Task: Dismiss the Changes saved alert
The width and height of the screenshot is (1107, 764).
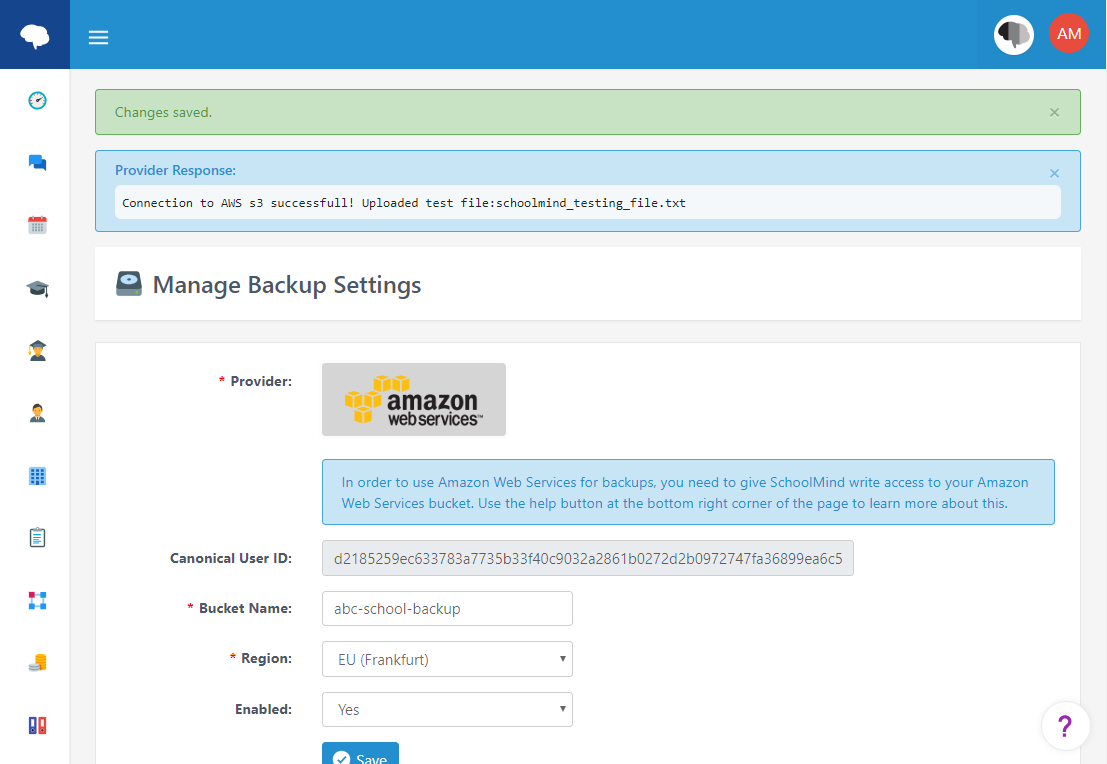Action: click(1054, 112)
